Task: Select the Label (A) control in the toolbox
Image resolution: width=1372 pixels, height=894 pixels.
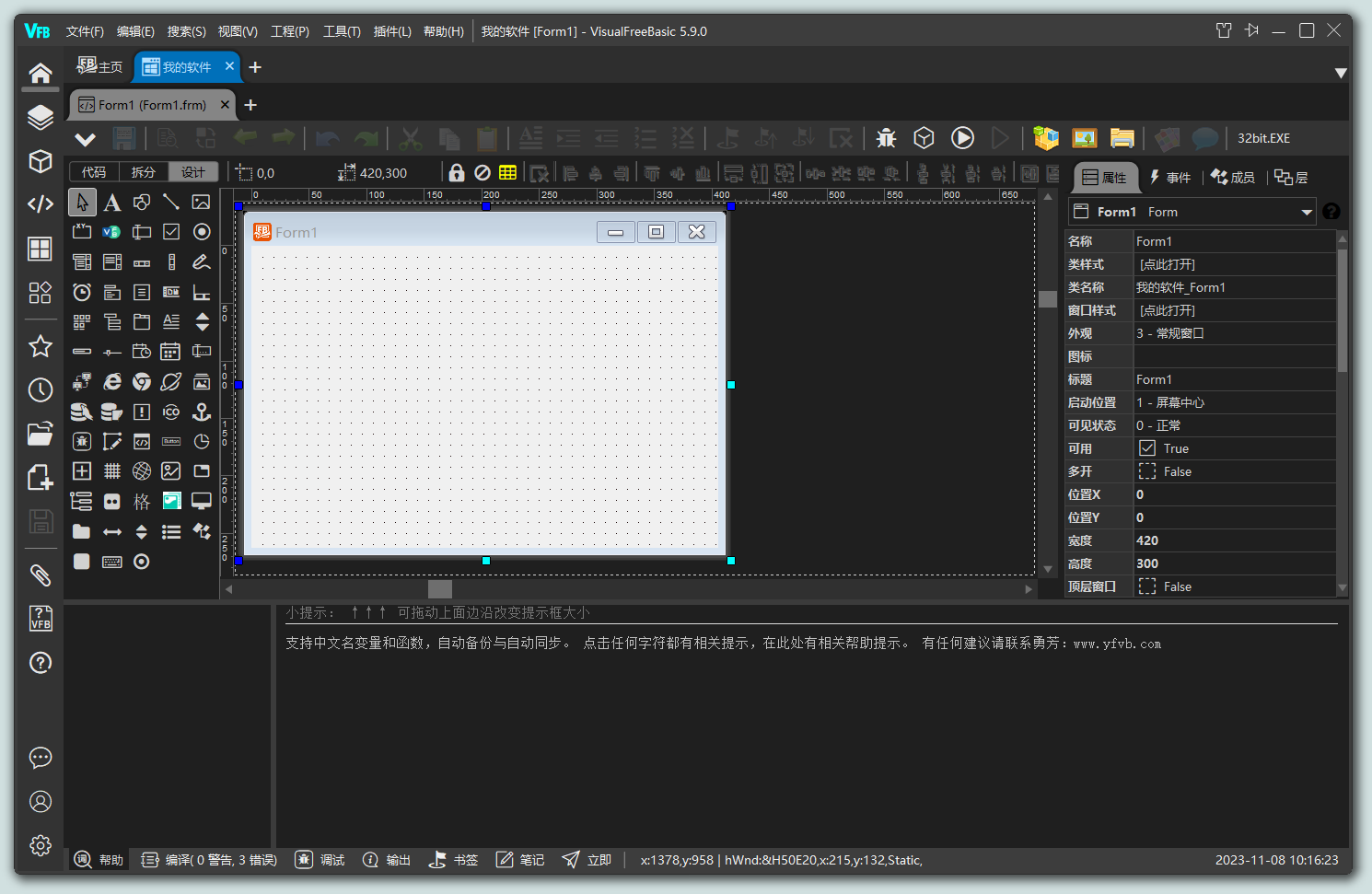Action: [x=111, y=203]
